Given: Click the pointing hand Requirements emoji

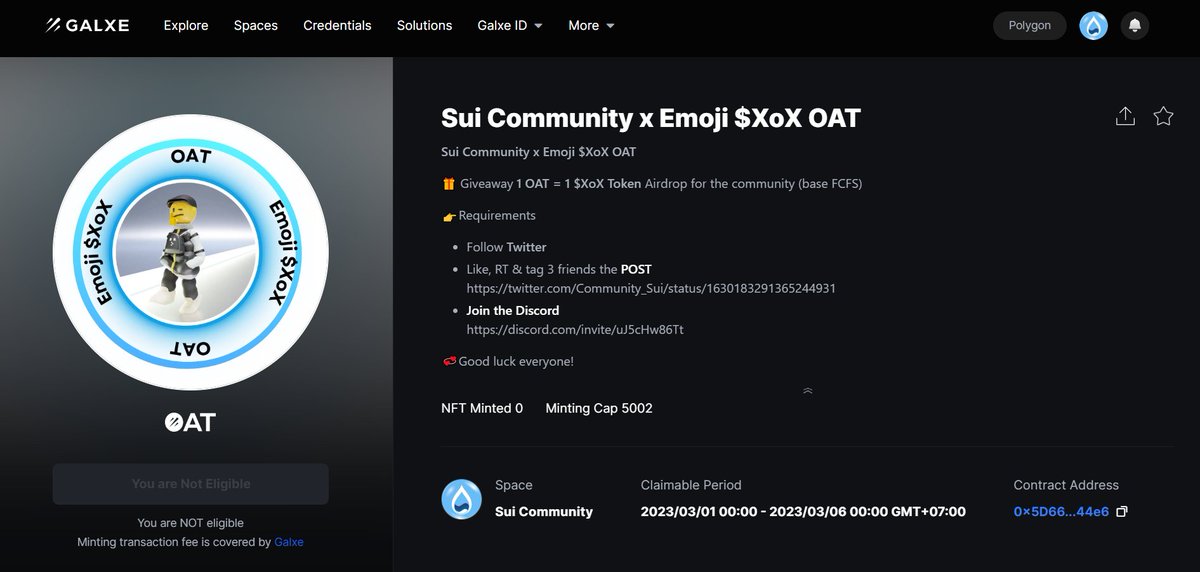Looking at the screenshot, I should 449,216.
